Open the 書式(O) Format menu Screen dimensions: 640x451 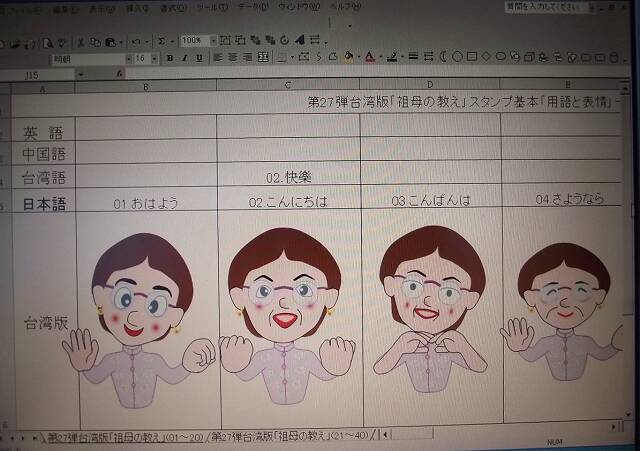[x=173, y=8]
